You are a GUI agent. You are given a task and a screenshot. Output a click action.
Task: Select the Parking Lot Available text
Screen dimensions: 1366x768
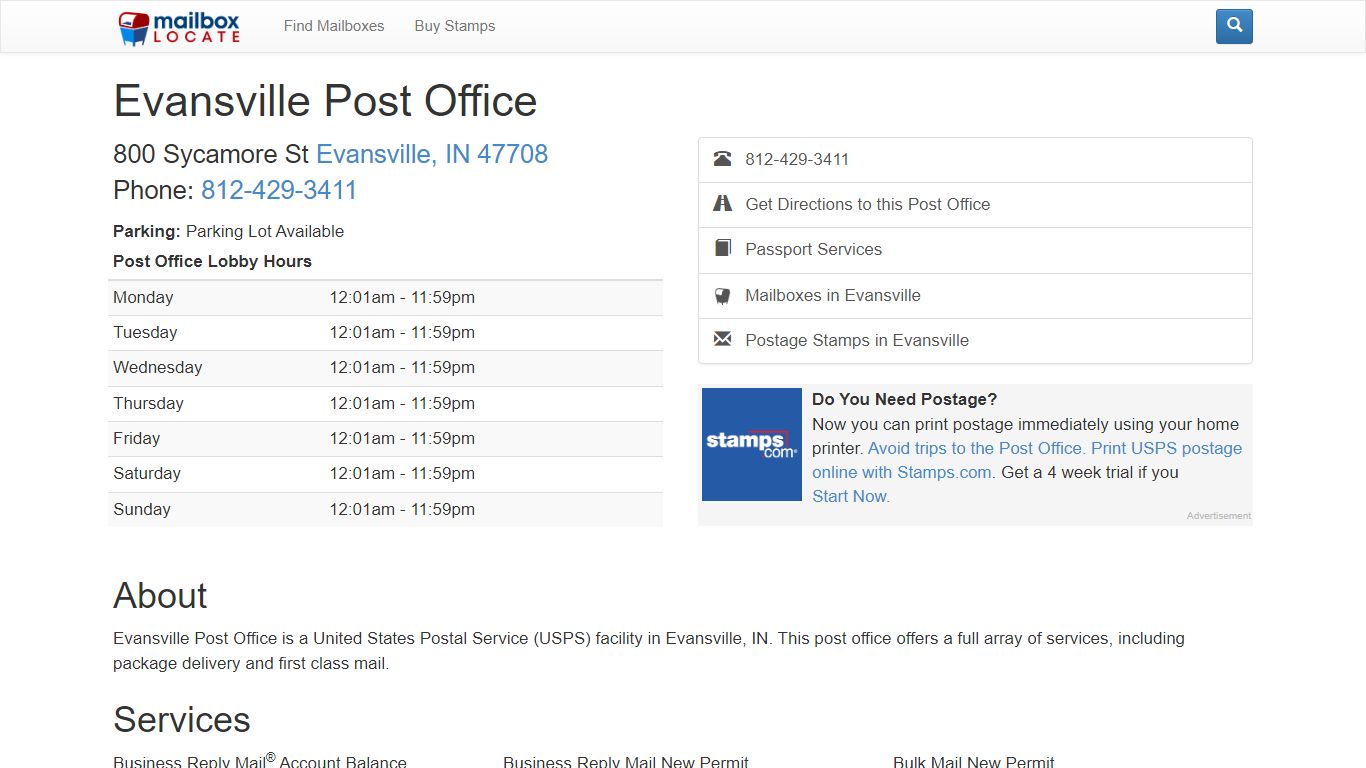pyautogui.click(x=265, y=231)
